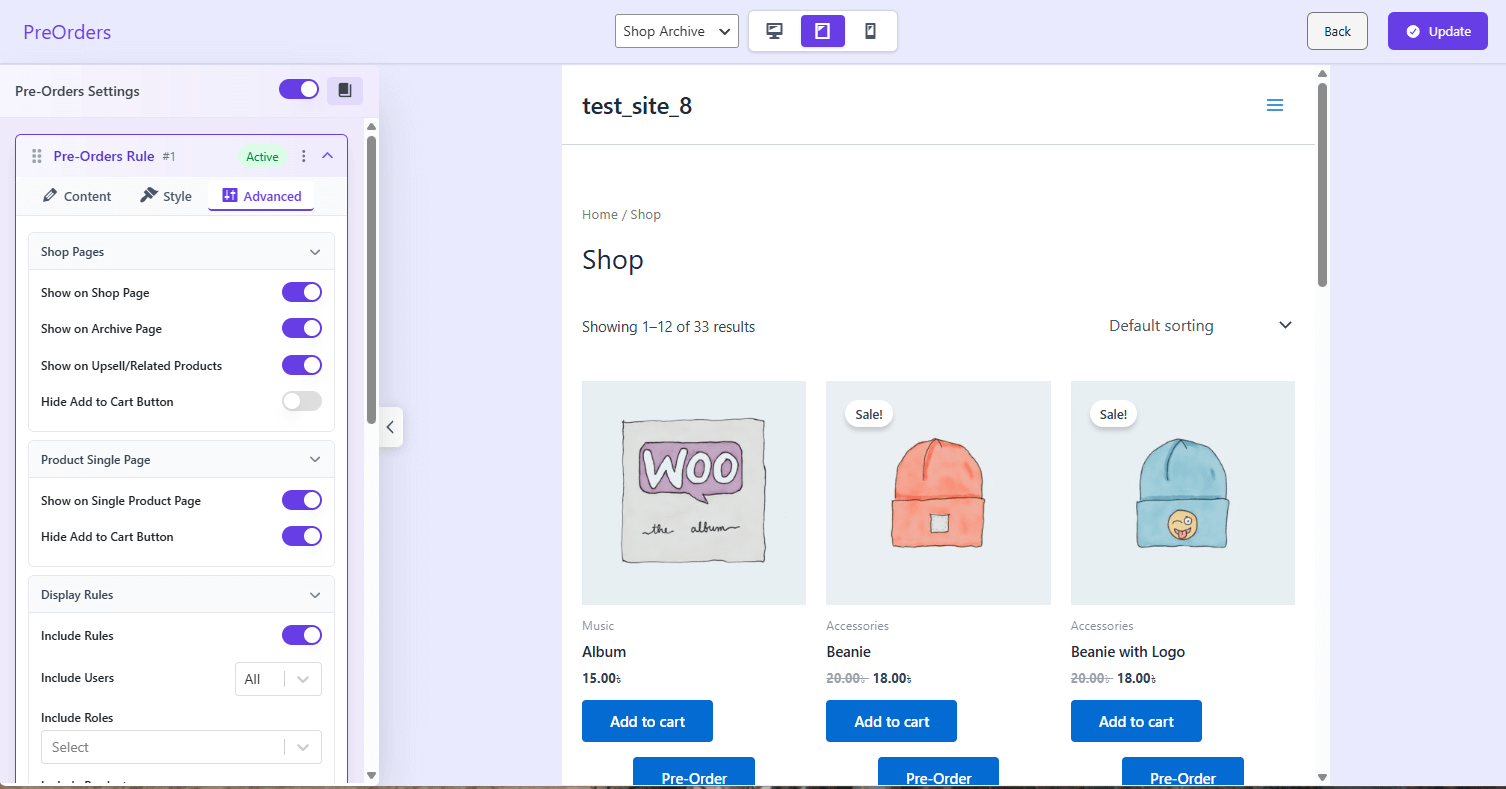Viewport: 1506px width, 789px height.
Task: Enable Hide Add to Cart Button for shop pages
Action: (301, 401)
